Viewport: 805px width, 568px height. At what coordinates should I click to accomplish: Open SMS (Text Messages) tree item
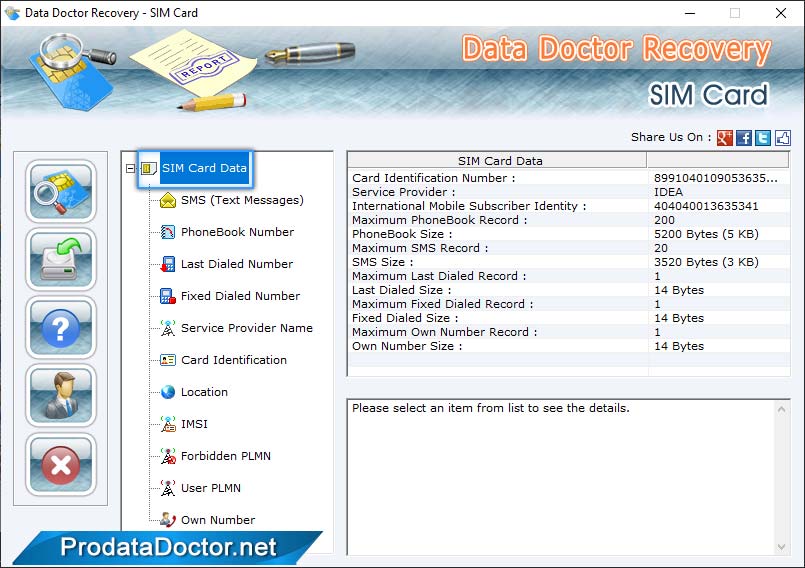(242, 200)
